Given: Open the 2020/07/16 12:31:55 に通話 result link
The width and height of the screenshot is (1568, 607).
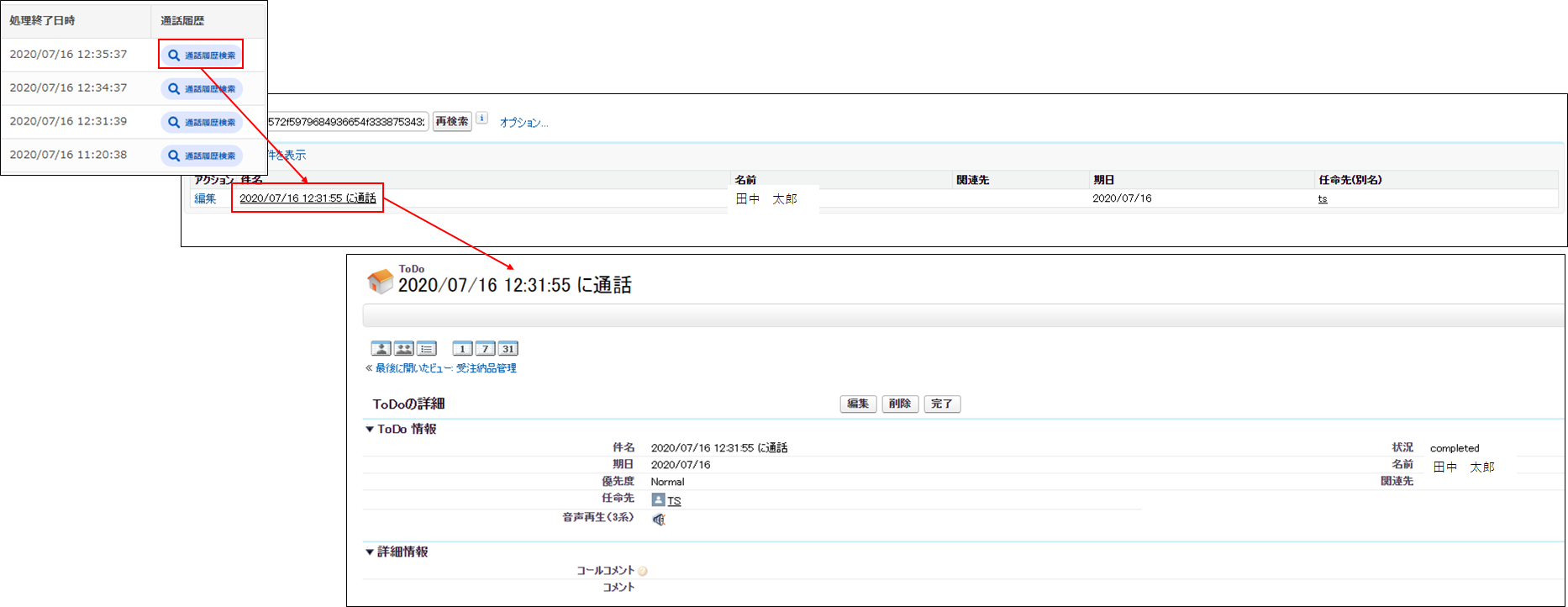Looking at the screenshot, I should click(308, 198).
